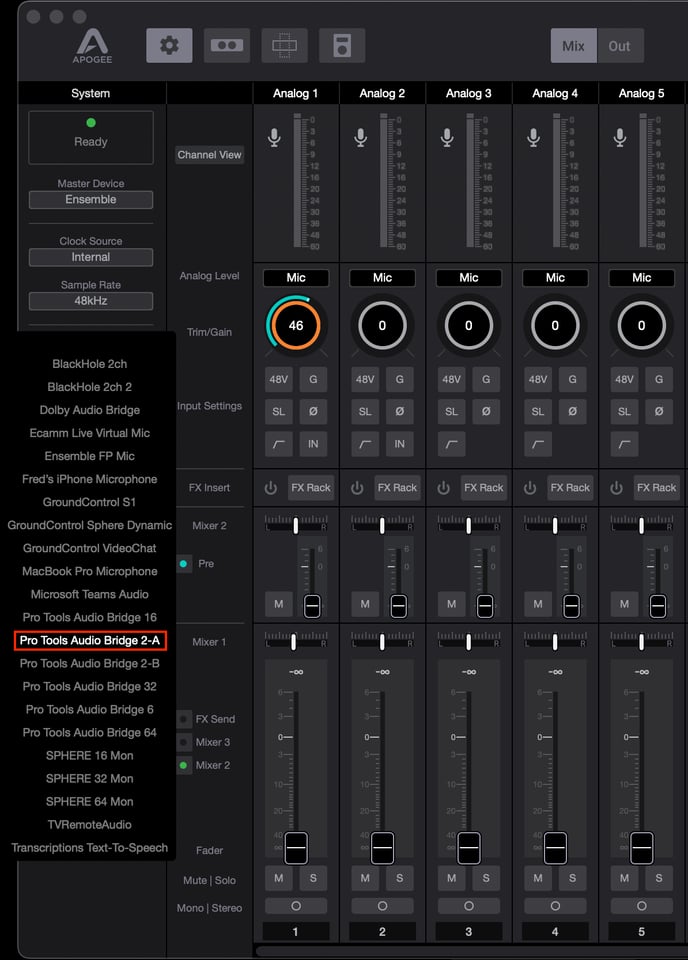Screen dimensions: 688x960
Task: Toggle Soft Limit SL on Analog 2
Action: pos(365,411)
